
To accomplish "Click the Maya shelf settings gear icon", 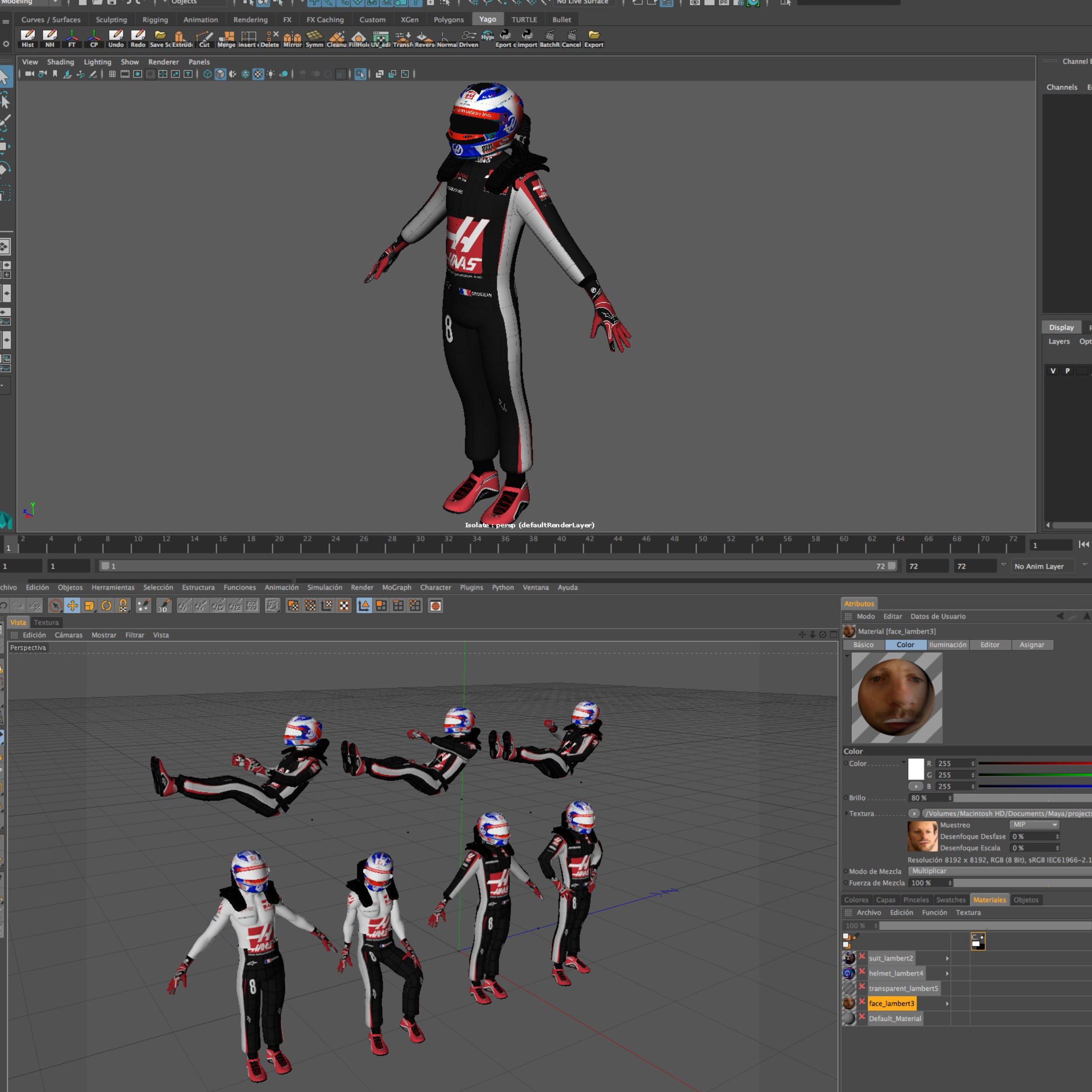I will [6, 44].
